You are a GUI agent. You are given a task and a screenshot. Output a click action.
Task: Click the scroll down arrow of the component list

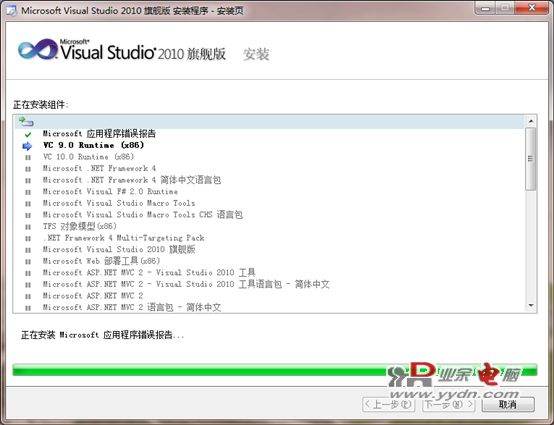tap(531, 306)
